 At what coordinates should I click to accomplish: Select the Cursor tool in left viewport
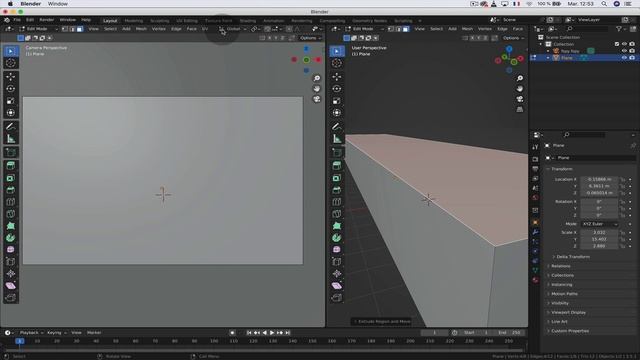(x=11, y=63)
